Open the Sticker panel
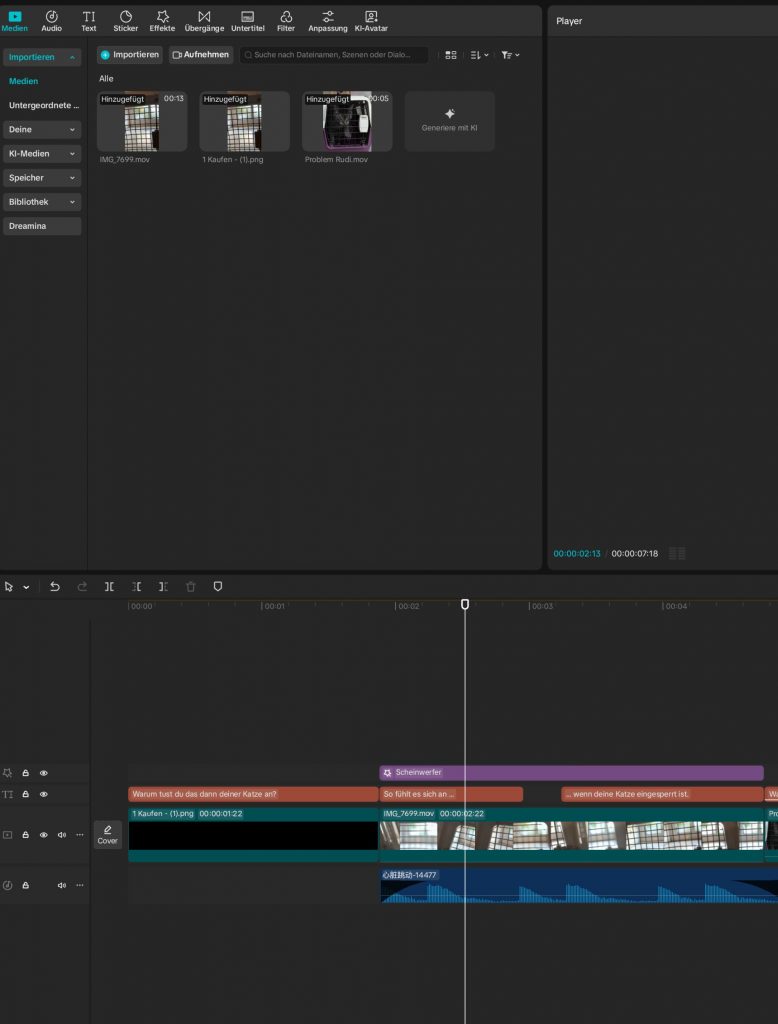This screenshot has height=1024, width=778. click(x=125, y=20)
